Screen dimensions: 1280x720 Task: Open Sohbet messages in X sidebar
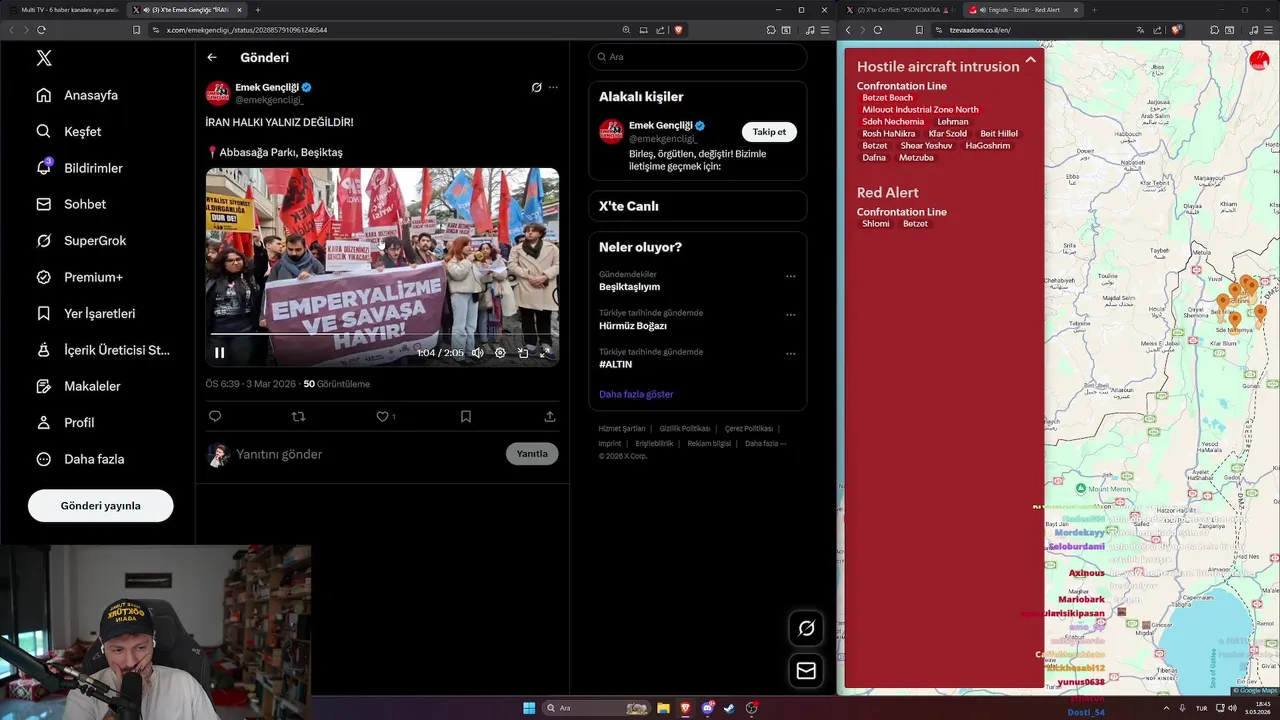[71, 204]
